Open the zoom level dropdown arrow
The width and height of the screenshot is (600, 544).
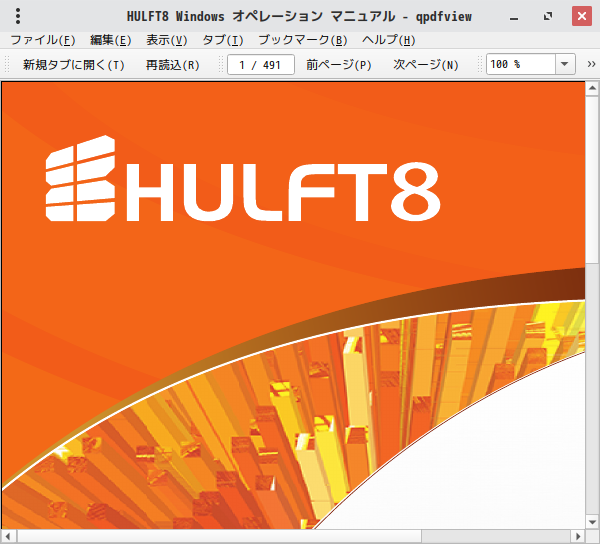point(565,64)
